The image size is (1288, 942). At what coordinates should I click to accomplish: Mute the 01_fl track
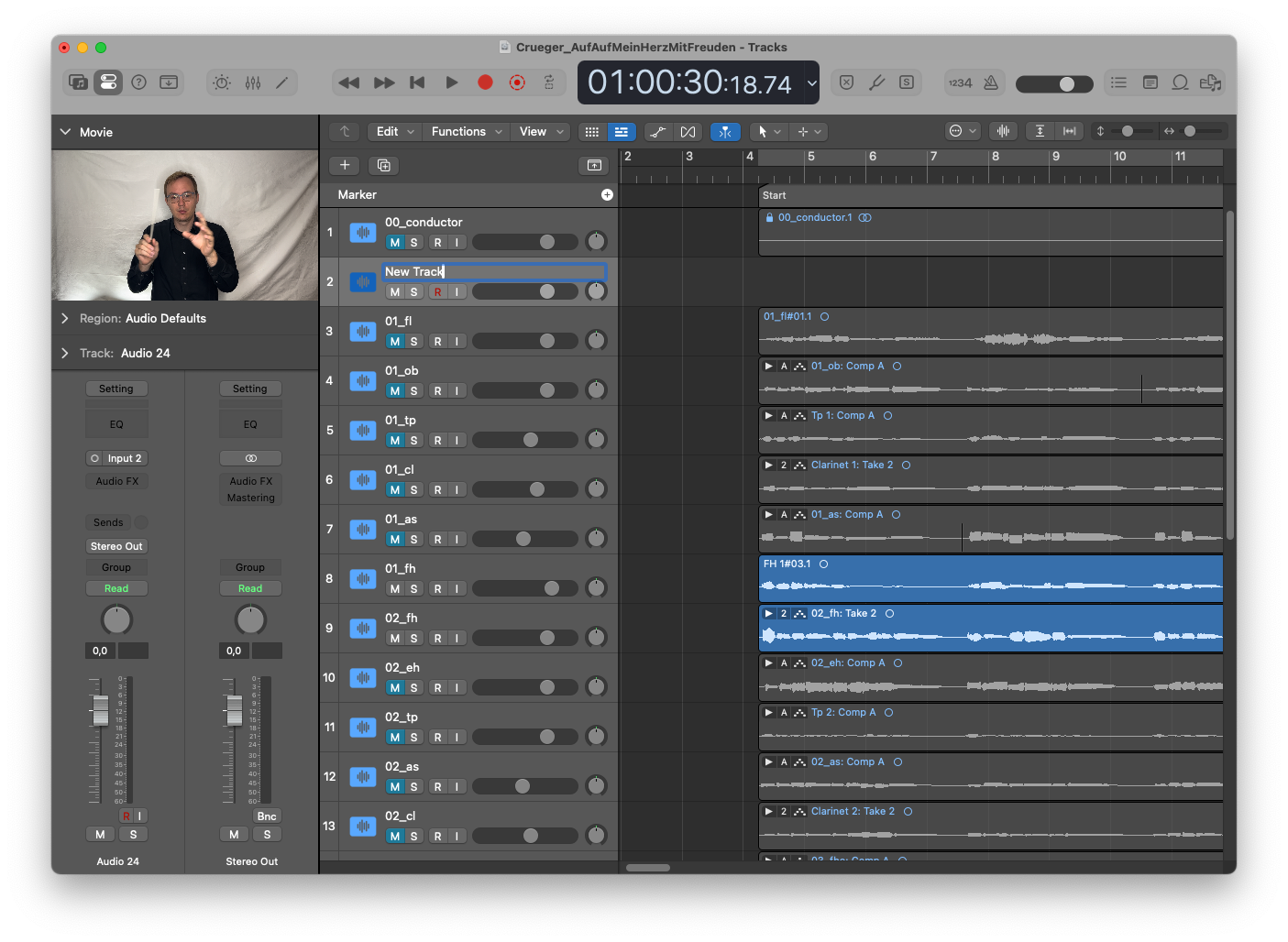pyautogui.click(x=394, y=342)
